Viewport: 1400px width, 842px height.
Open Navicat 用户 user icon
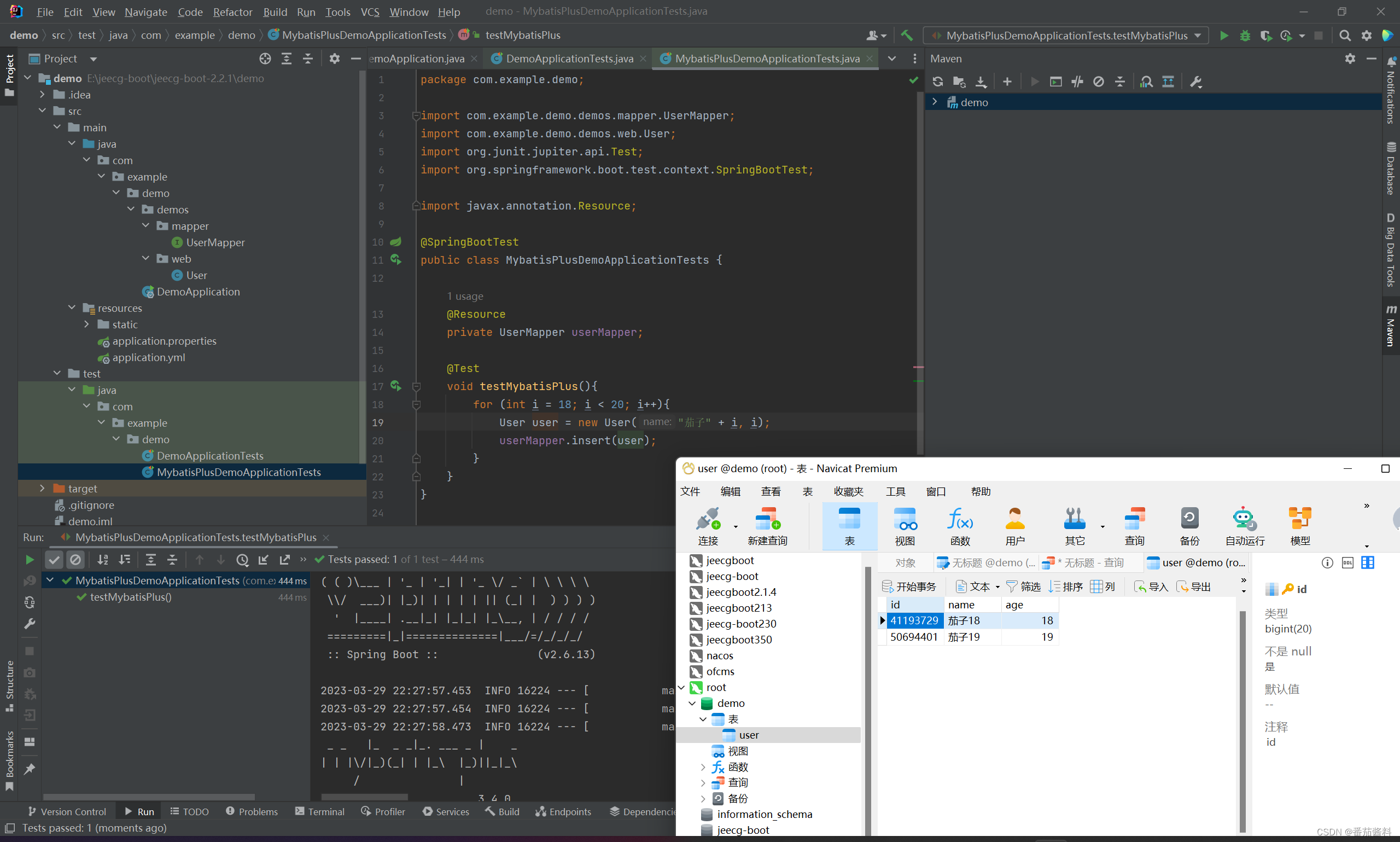click(1015, 526)
